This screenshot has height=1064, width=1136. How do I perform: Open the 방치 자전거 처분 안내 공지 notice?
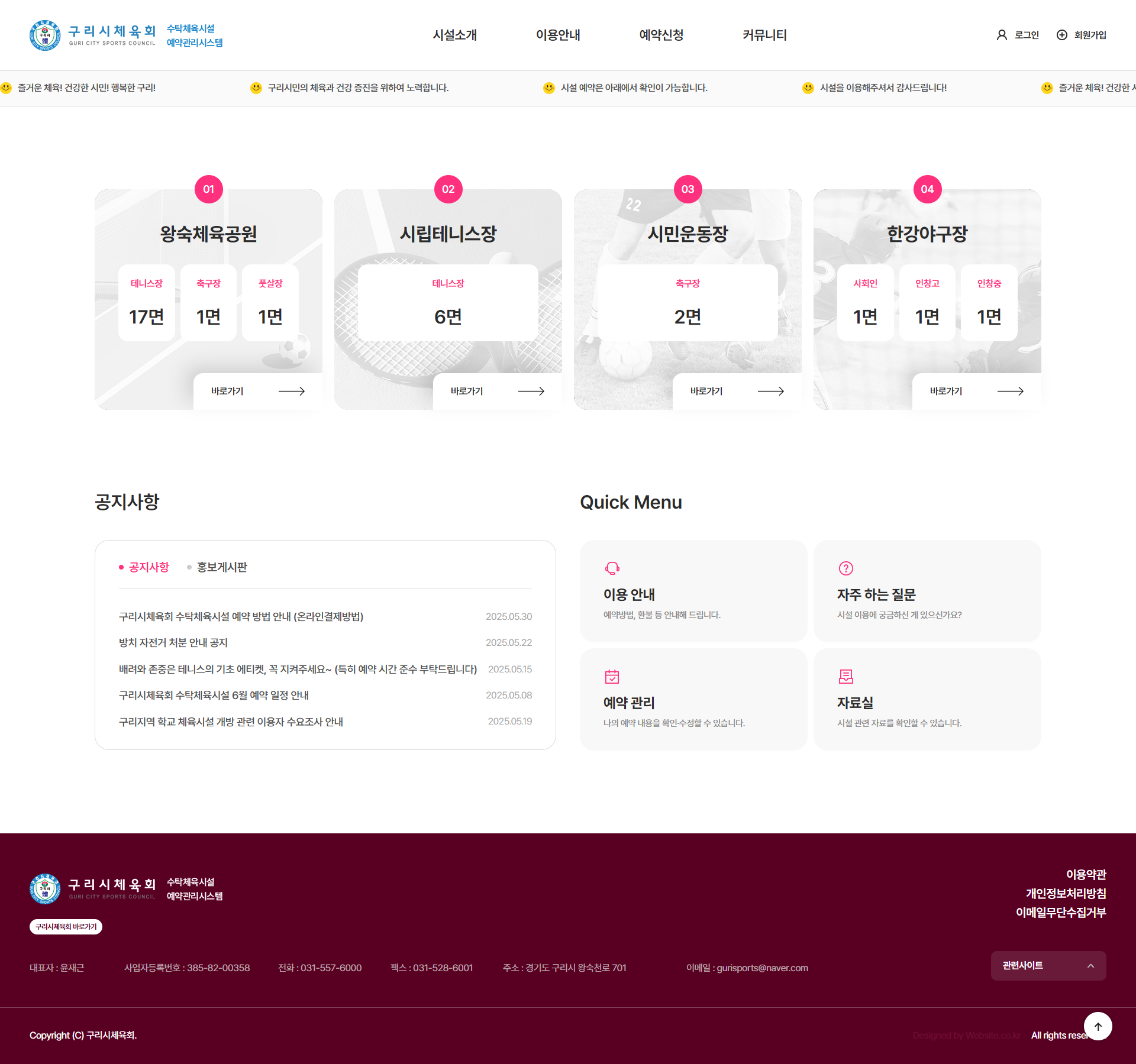[x=173, y=642]
